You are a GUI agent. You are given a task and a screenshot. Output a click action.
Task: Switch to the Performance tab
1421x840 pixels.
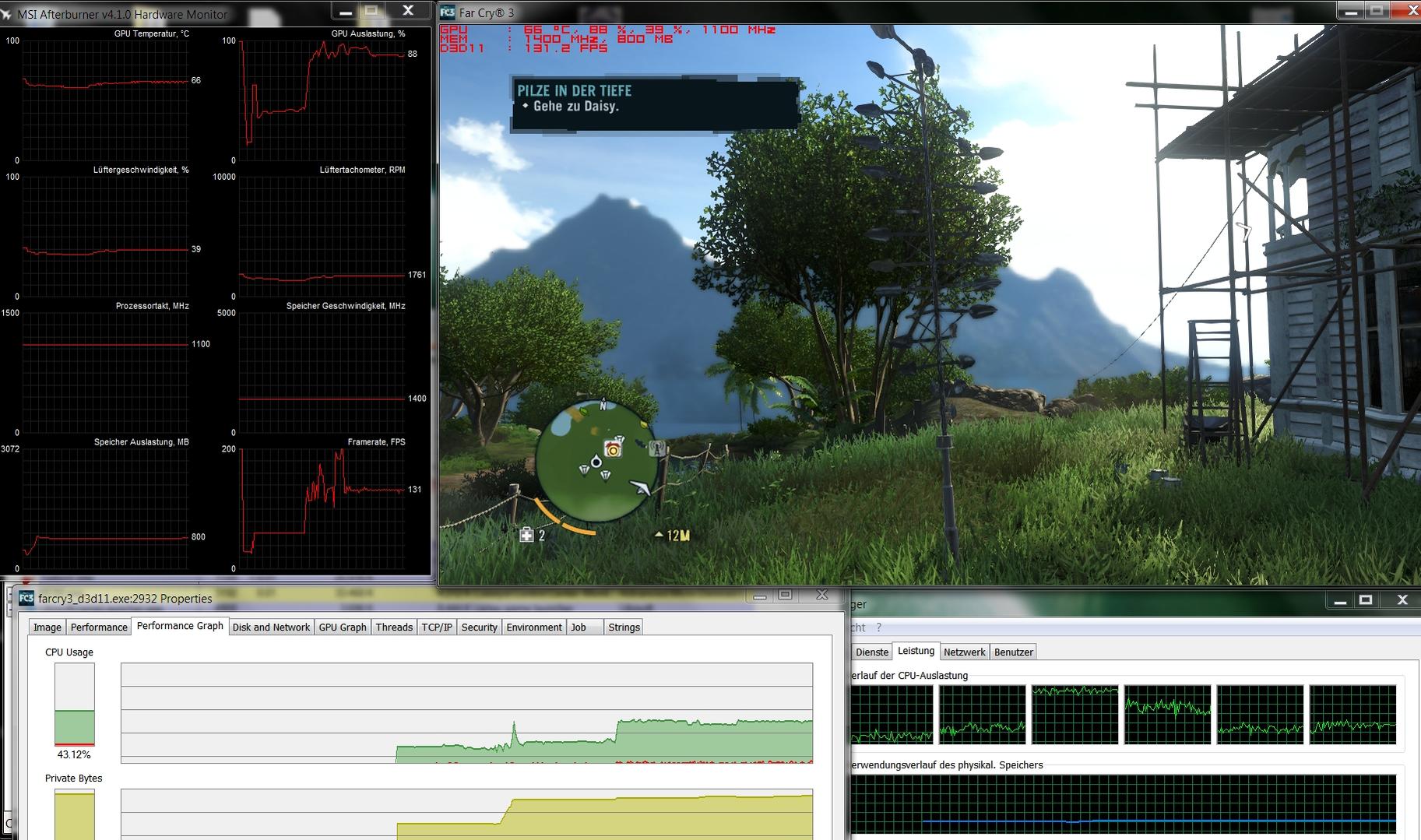pos(99,627)
